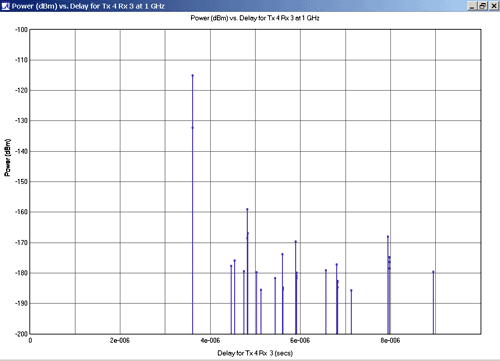Click the -150 y-axis tick label
This screenshot has width=500, height=361.
coord(21,182)
